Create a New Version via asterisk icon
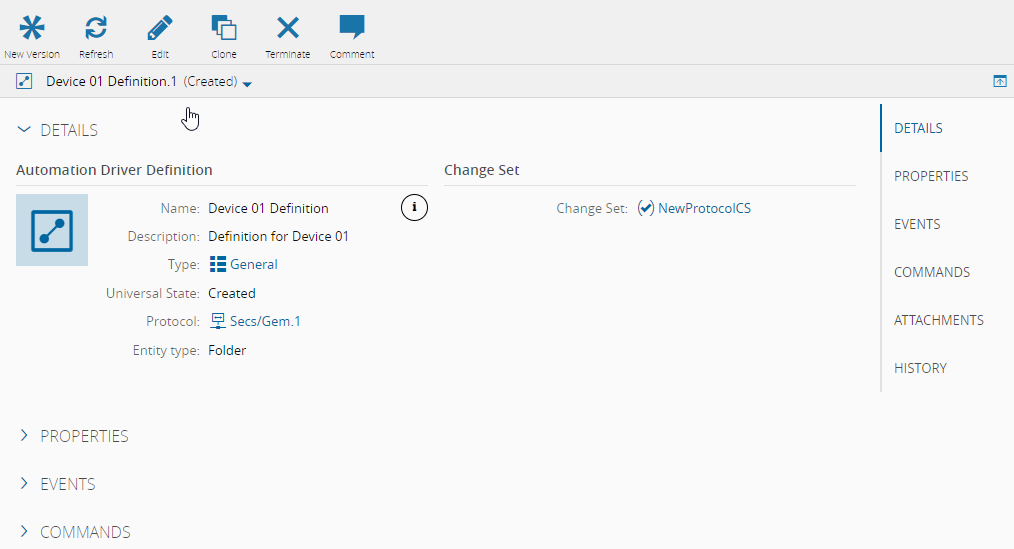This screenshot has height=549, width=1014. pyautogui.click(x=32, y=28)
